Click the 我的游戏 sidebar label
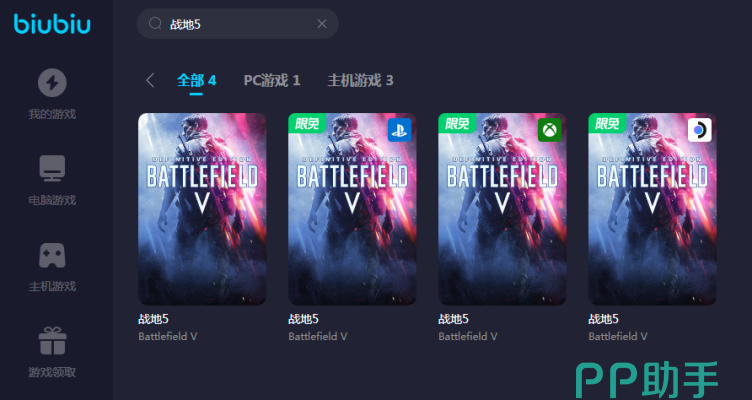752x400 pixels. (x=52, y=115)
